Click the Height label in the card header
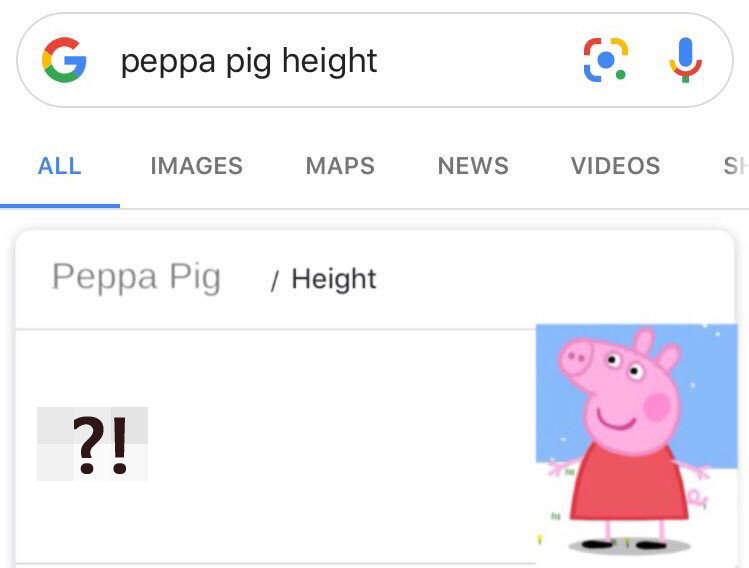The width and height of the screenshot is (749, 568). point(334,279)
